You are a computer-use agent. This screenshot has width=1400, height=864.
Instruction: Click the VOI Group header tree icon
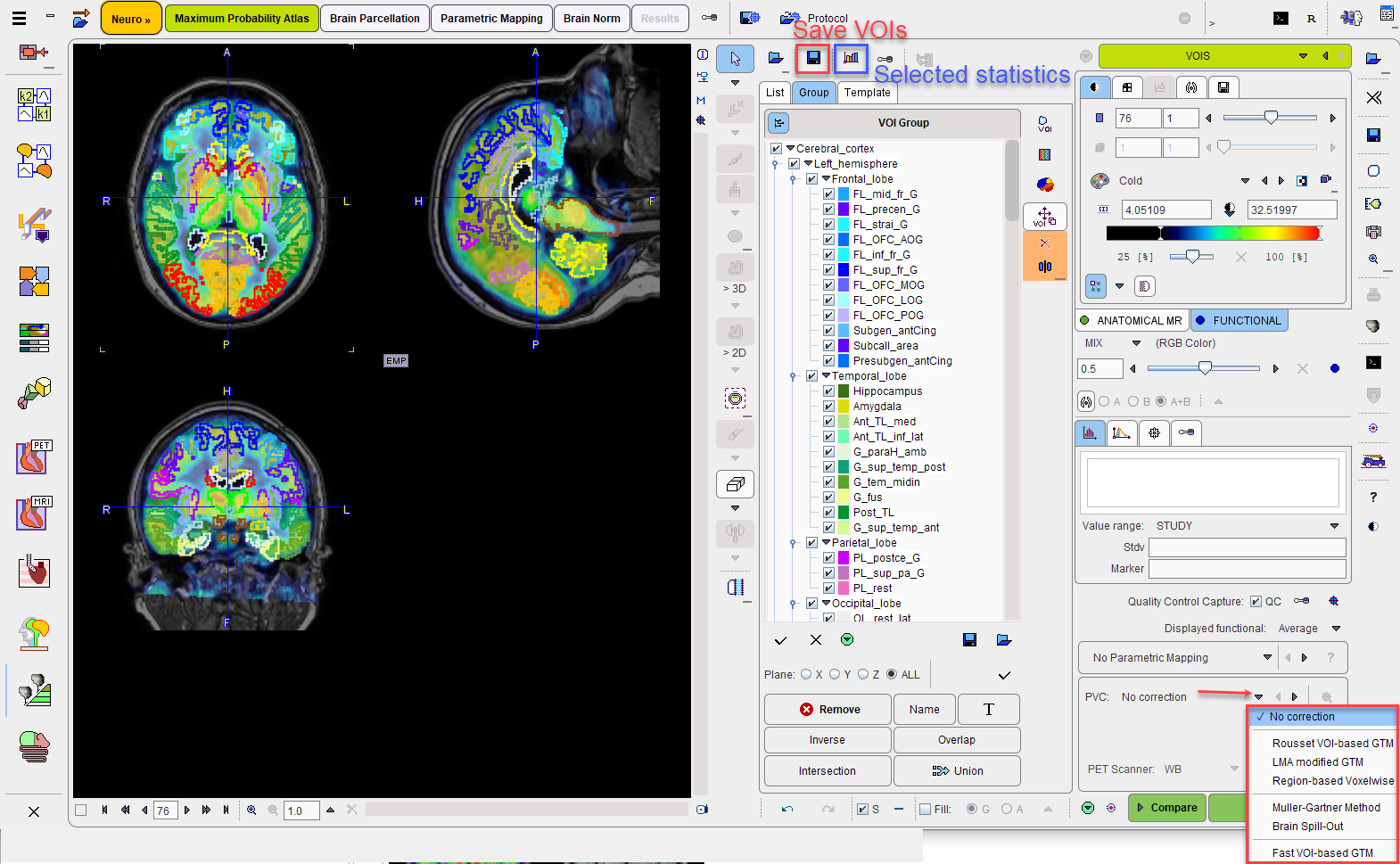tap(778, 123)
